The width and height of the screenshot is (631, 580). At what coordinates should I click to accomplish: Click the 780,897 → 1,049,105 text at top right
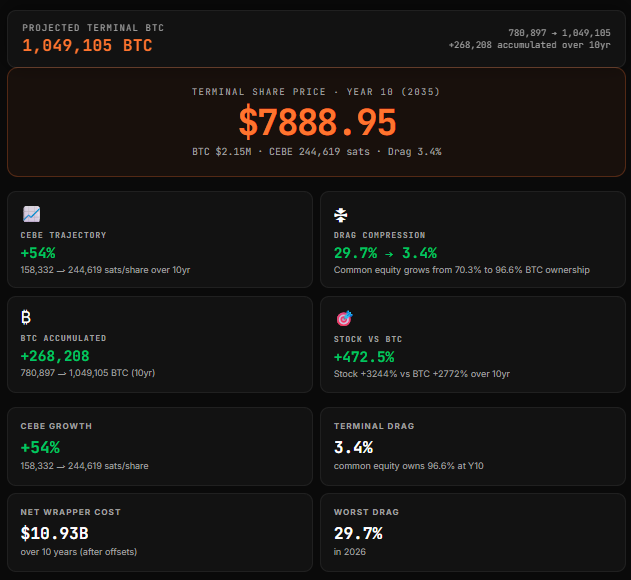(559, 33)
